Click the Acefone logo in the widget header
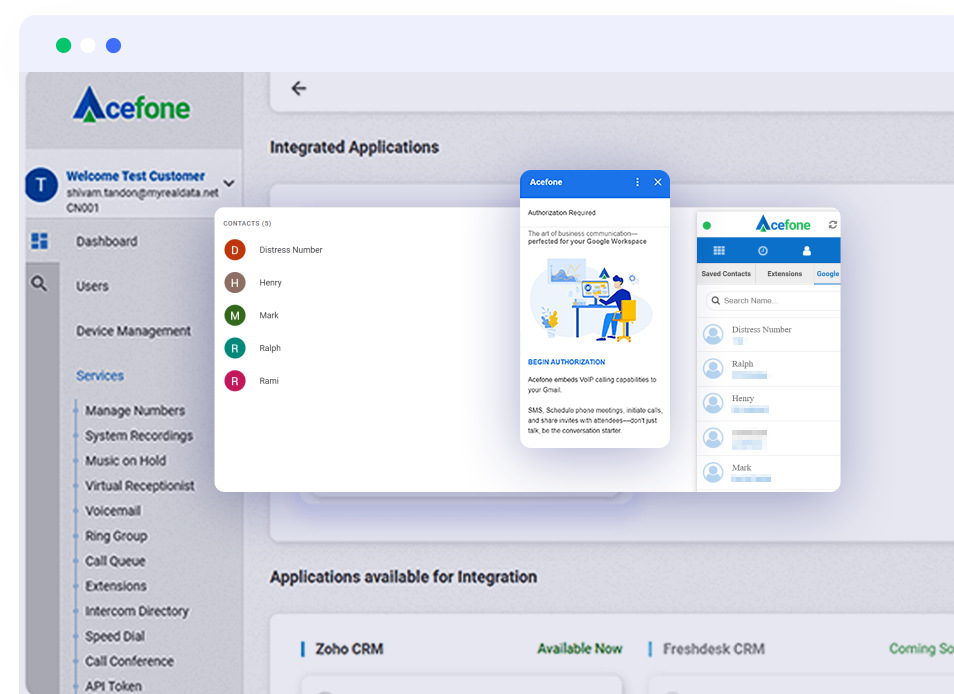Image resolution: width=954 pixels, height=694 pixels. point(783,224)
